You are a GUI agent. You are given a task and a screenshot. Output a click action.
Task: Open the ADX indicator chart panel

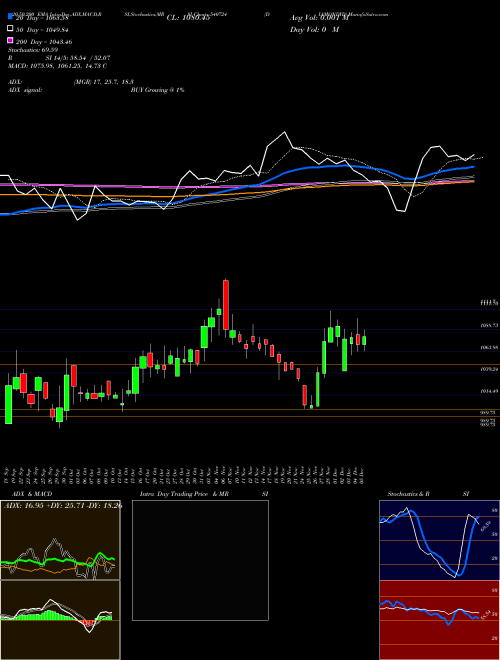[x=60, y=540]
